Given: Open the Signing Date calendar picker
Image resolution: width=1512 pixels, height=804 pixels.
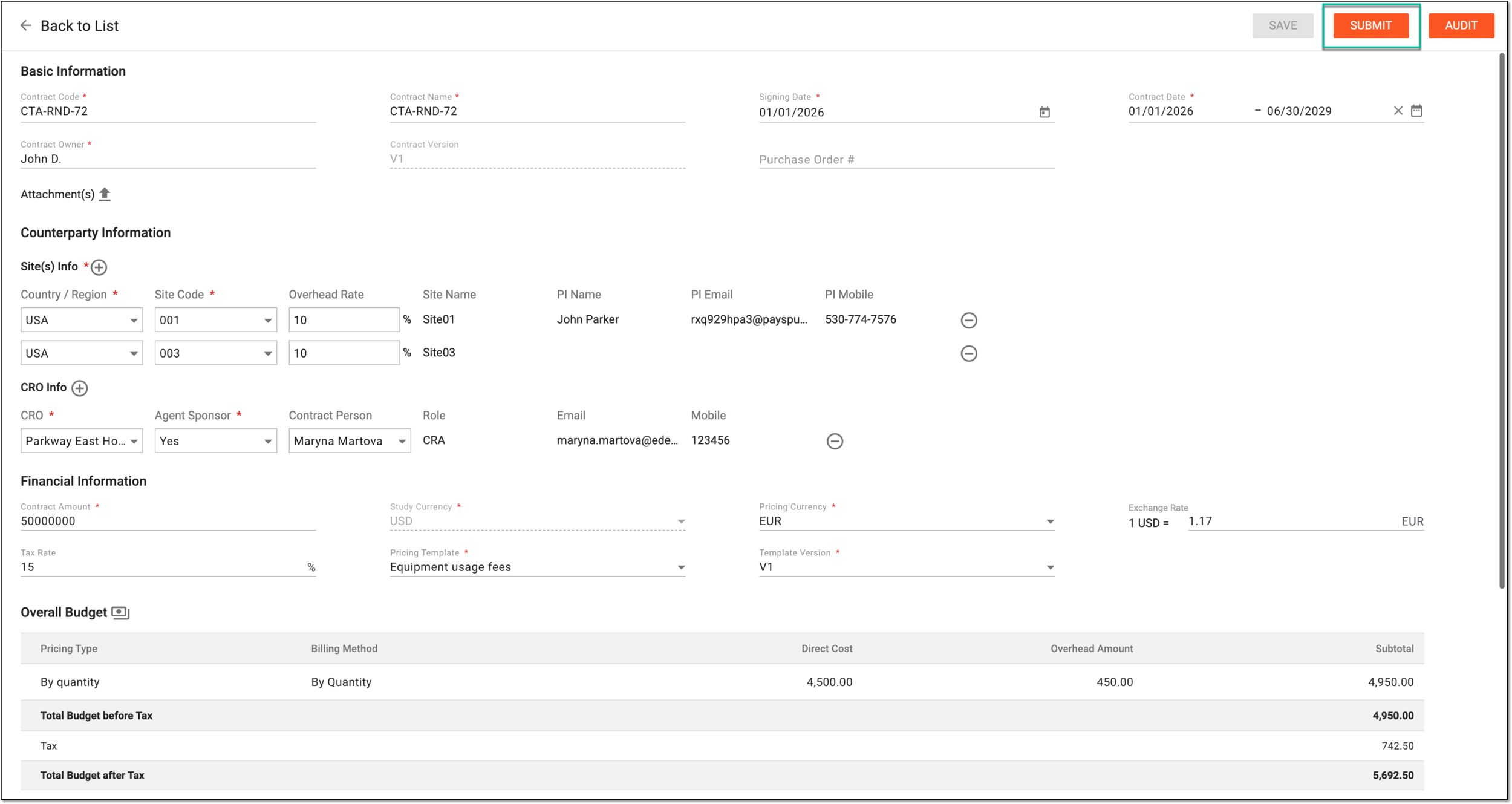Looking at the screenshot, I should click(1044, 113).
